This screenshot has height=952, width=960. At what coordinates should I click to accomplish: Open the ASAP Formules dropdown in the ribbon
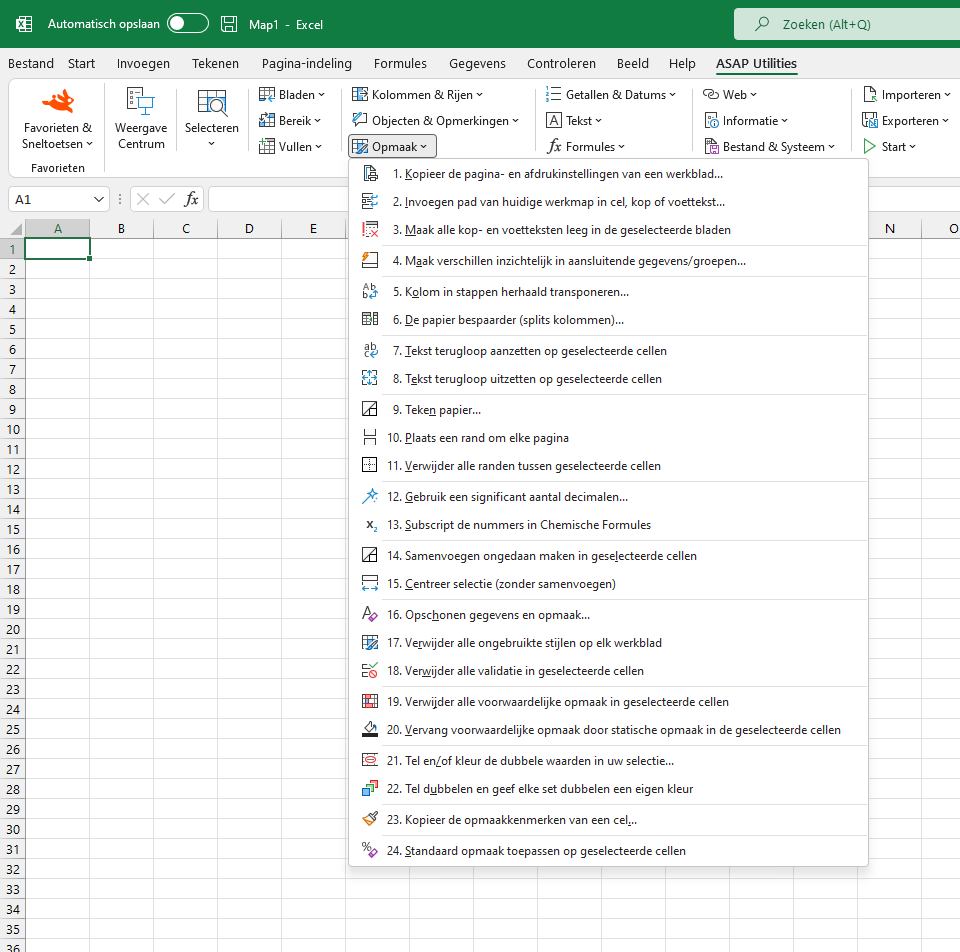585,146
